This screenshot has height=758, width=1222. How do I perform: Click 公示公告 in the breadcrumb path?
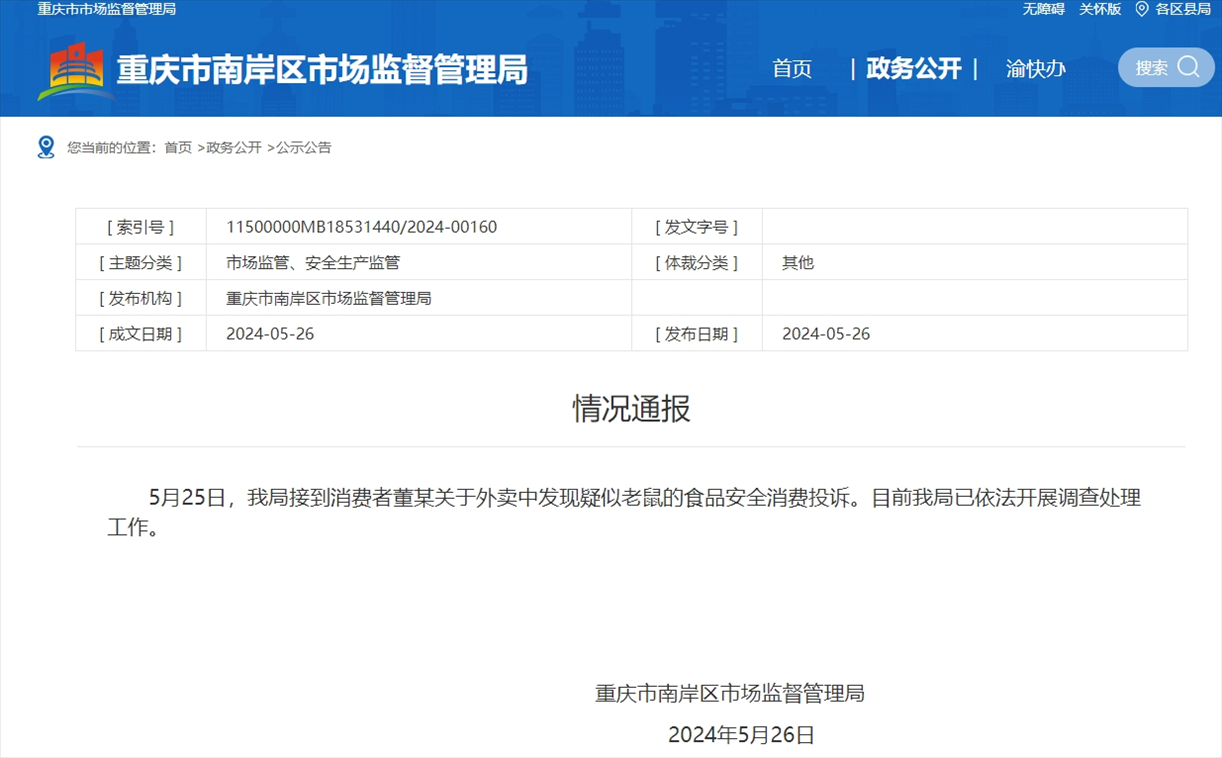click(304, 147)
